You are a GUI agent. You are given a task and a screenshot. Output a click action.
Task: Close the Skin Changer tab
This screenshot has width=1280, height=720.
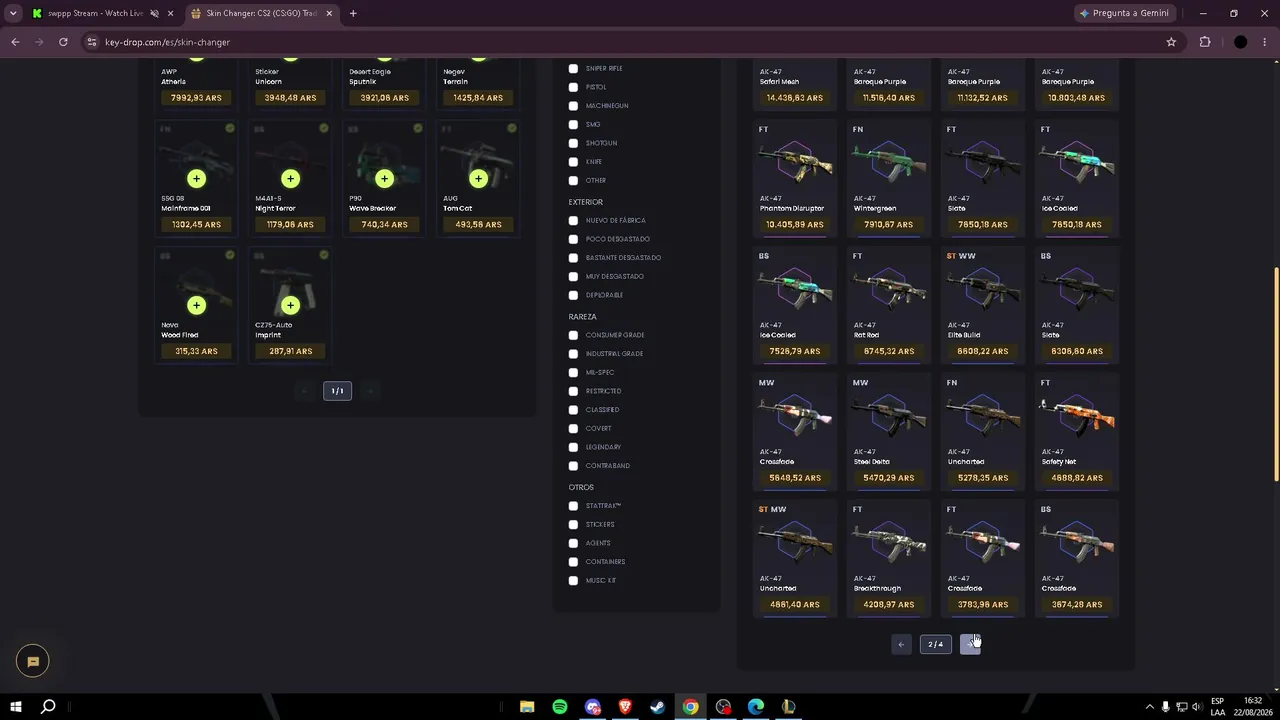[329, 13]
